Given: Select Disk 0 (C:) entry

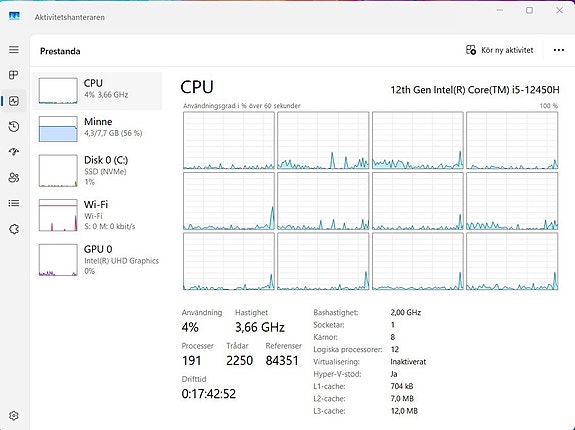Looking at the screenshot, I should [x=98, y=170].
